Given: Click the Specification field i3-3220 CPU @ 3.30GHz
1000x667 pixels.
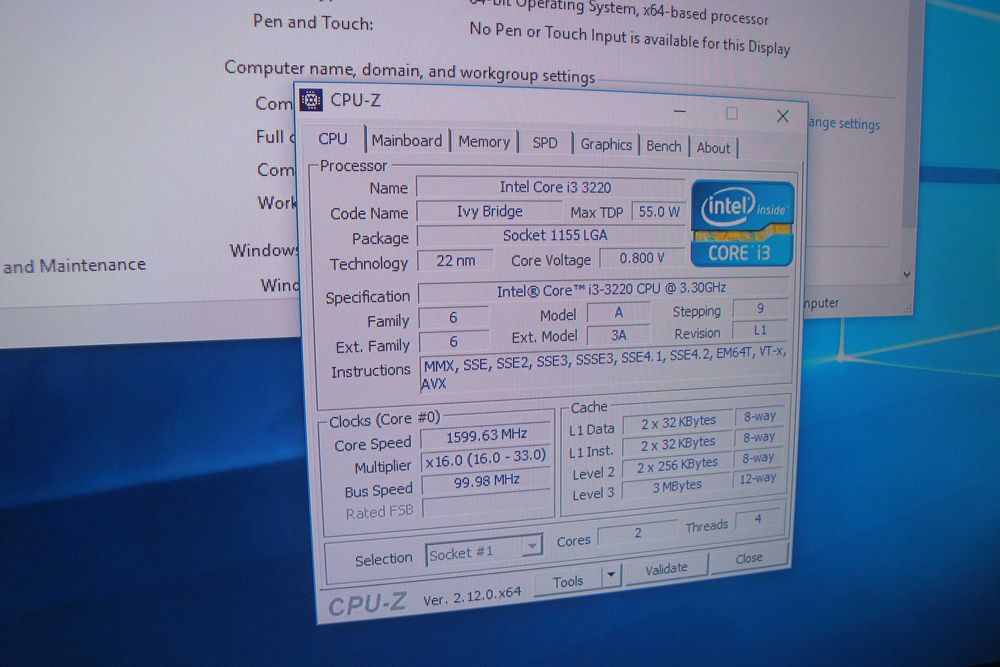Looking at the screenshot, I should tap(604, 290).
